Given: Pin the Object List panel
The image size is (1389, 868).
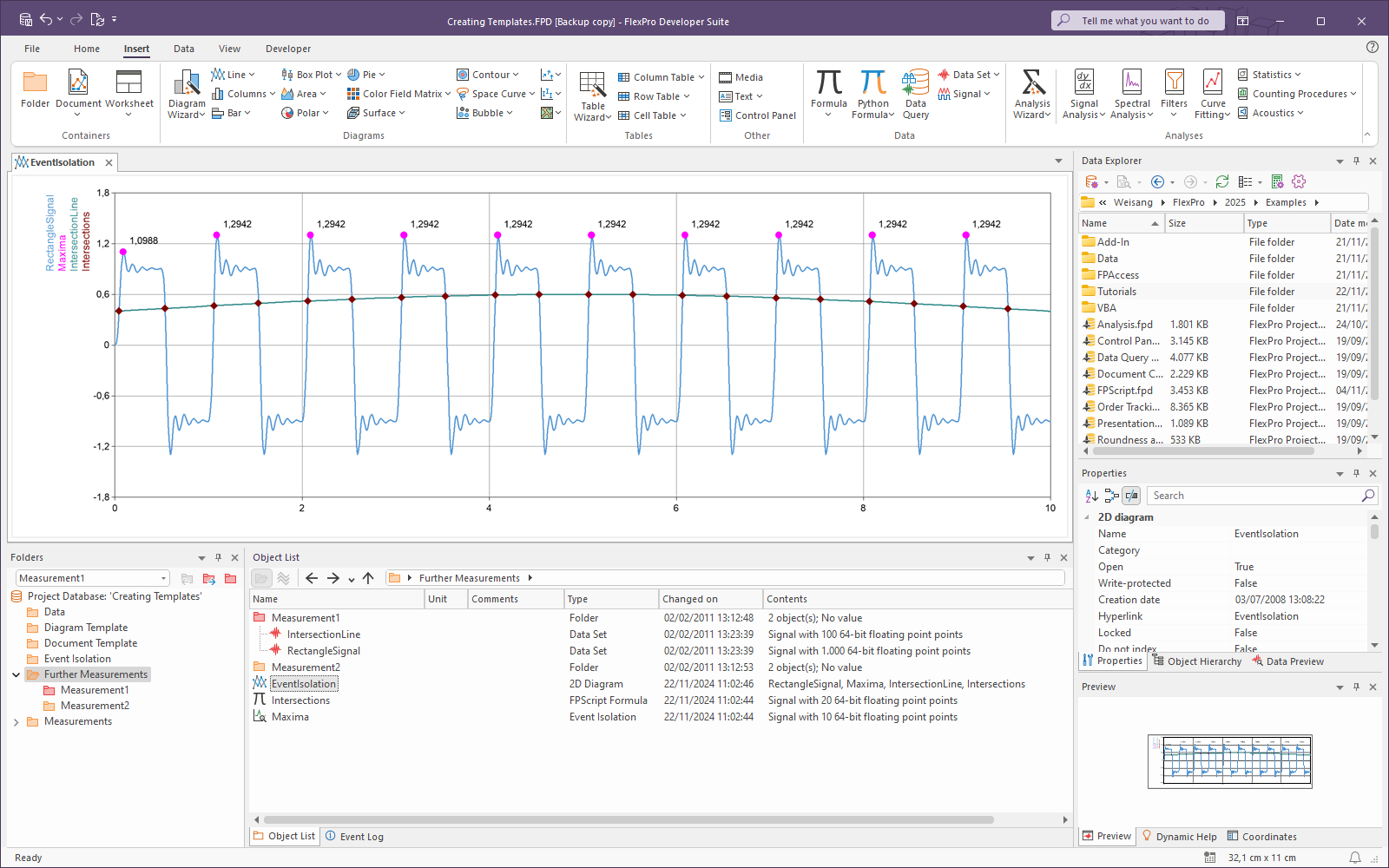Looking at the screenshot, I should point(1047,557).
